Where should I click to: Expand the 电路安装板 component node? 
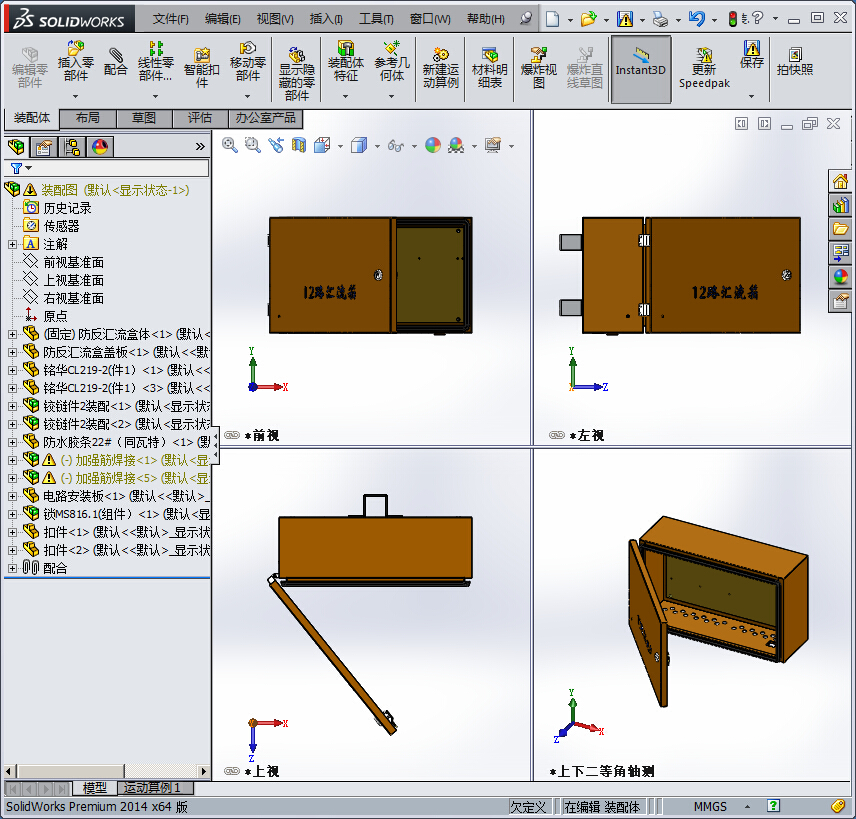tap(13, 496)
